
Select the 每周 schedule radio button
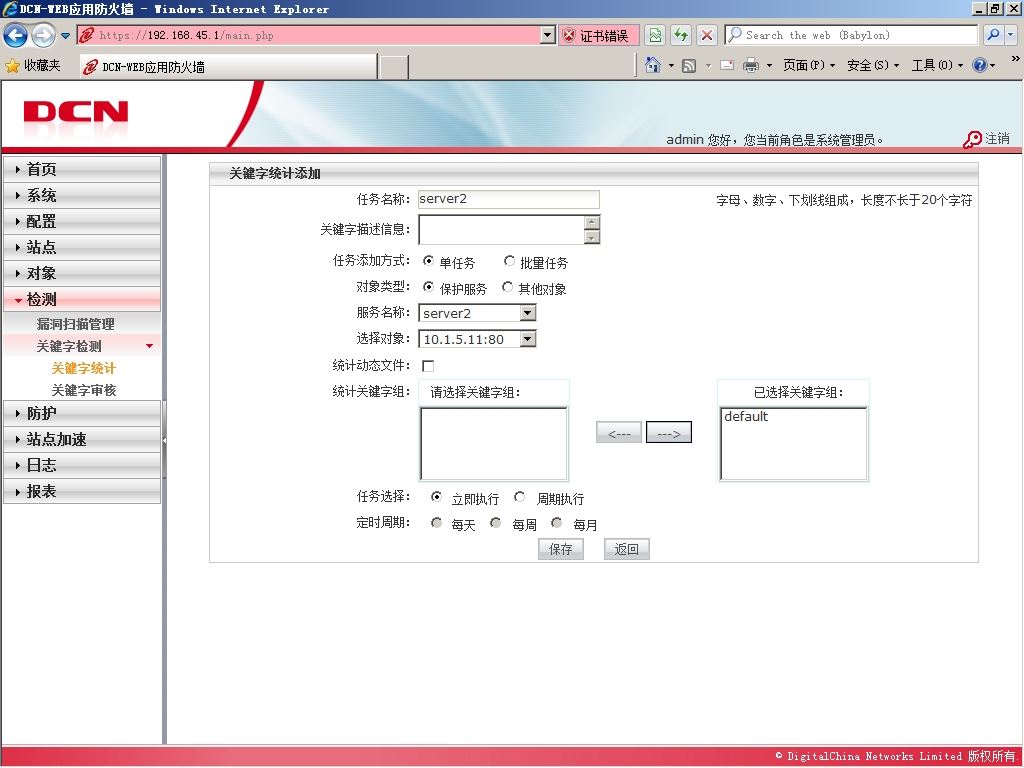pyautogui.click(x=496, y=522)
